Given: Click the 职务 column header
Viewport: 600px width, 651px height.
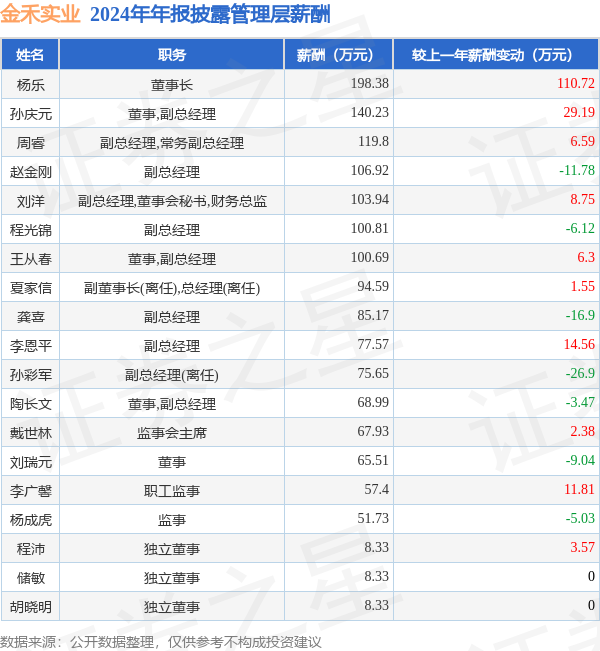Looking at the screenshot, I should coord(171,54).
